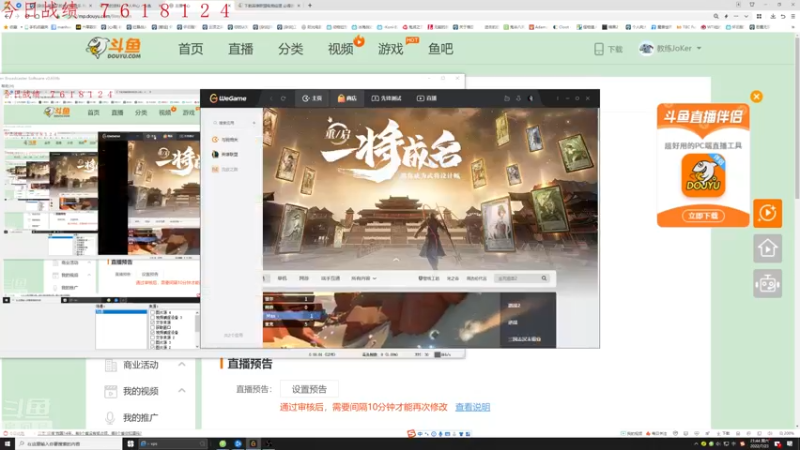Switch to the WeGame 主页 tab
The width and height of the screenshot is (800, 450).
point(312,98)
